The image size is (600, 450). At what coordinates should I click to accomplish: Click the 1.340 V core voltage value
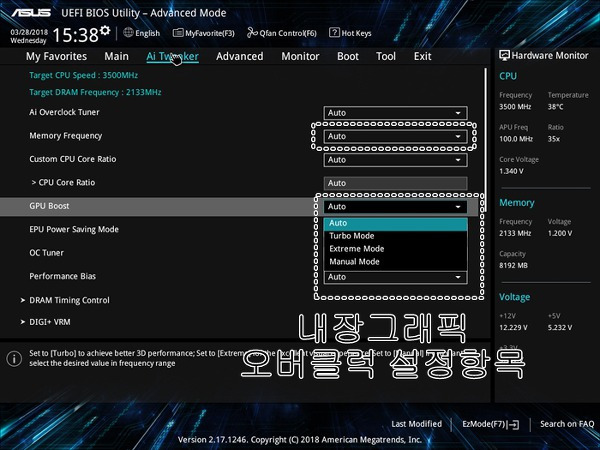[x=511, y=171]
